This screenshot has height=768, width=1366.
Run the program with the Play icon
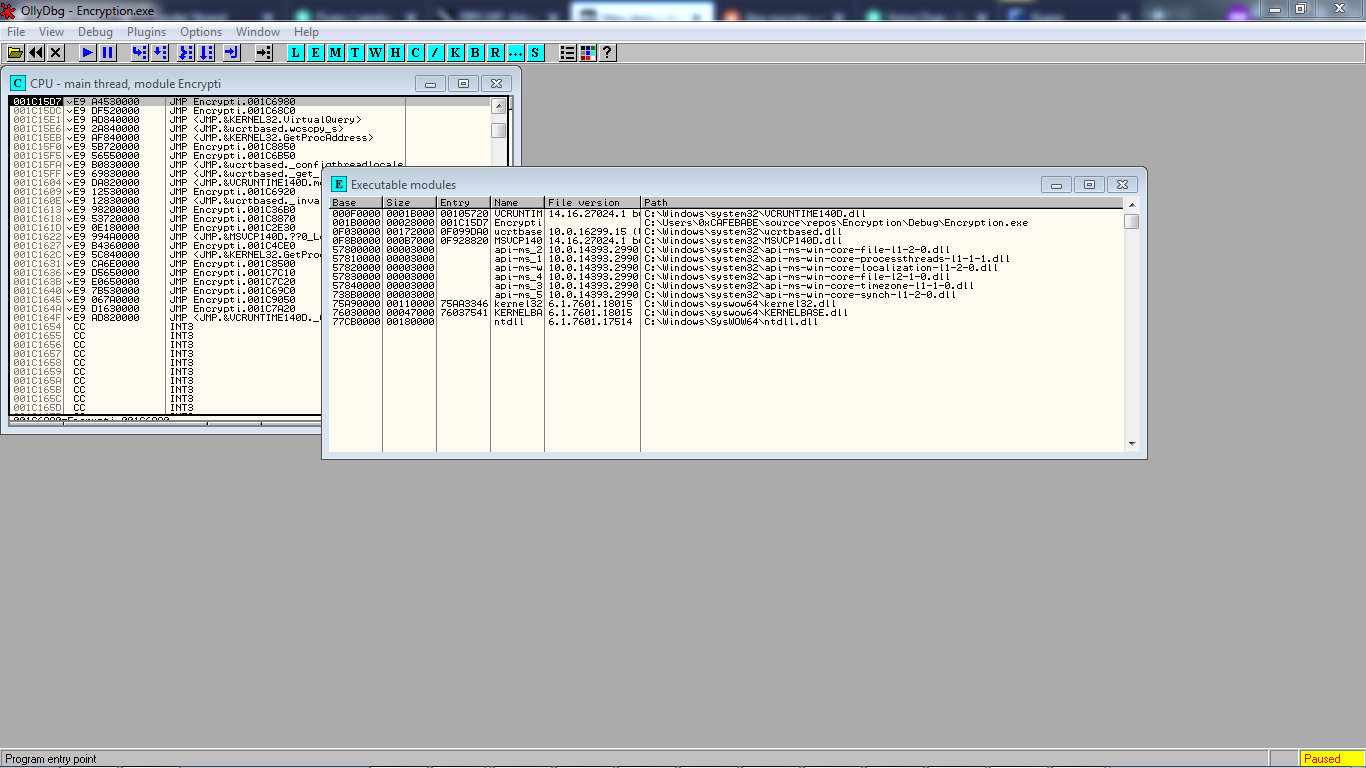coord(87,53)
